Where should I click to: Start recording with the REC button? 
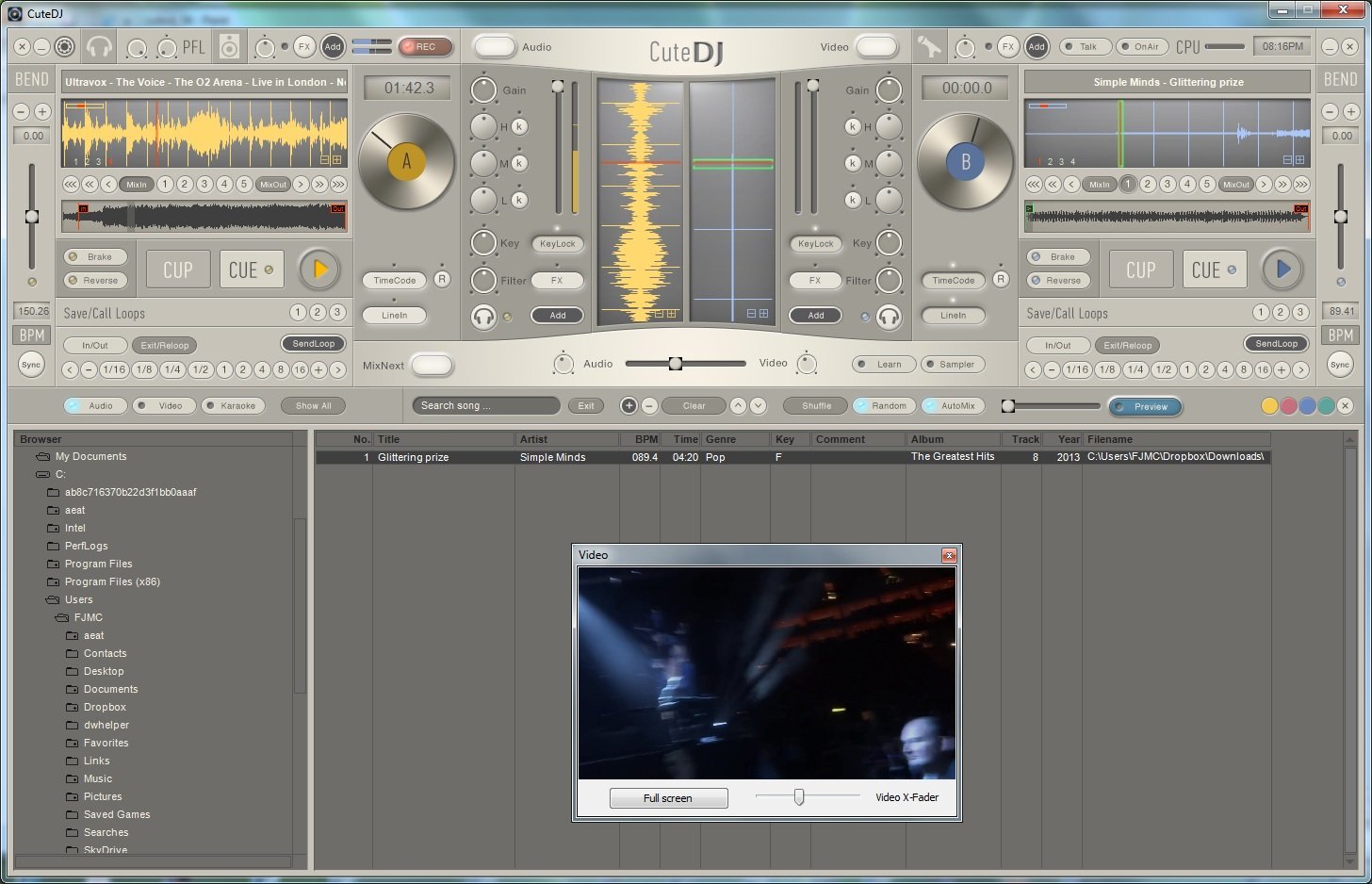(425, 46)
